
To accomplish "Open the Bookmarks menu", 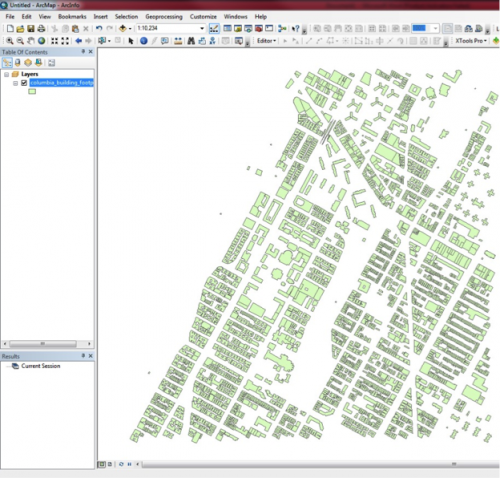I will (x=72, y=16).
